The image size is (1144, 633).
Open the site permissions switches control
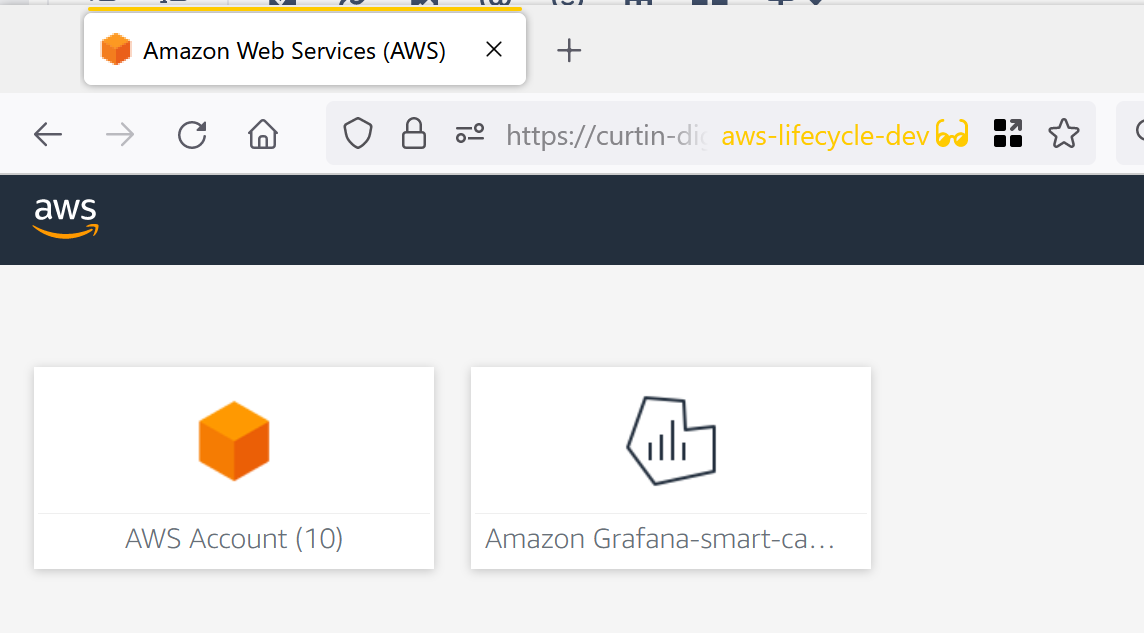tap(469, 133)
